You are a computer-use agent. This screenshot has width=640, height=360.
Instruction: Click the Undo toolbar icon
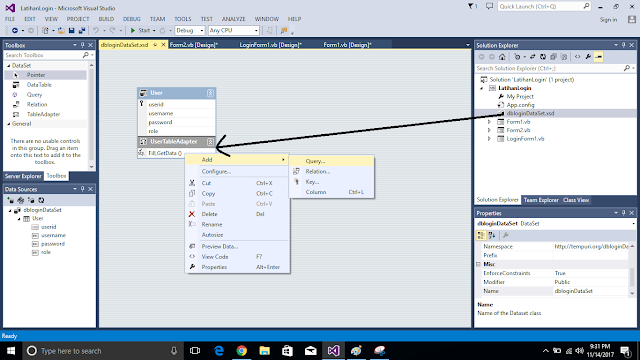[96, 31]
